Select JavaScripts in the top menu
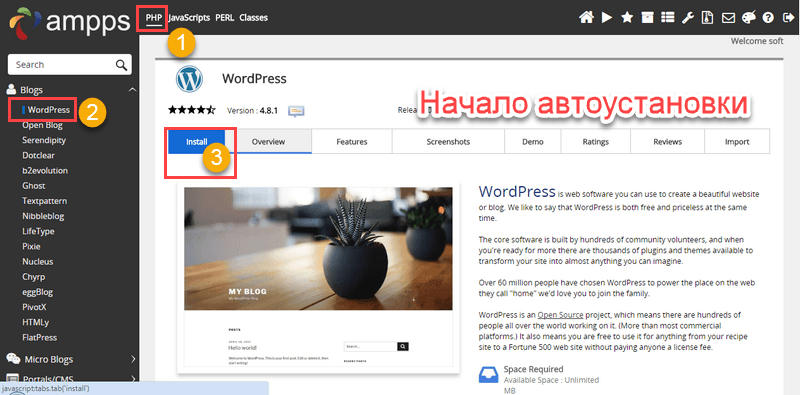 [189, 17]
